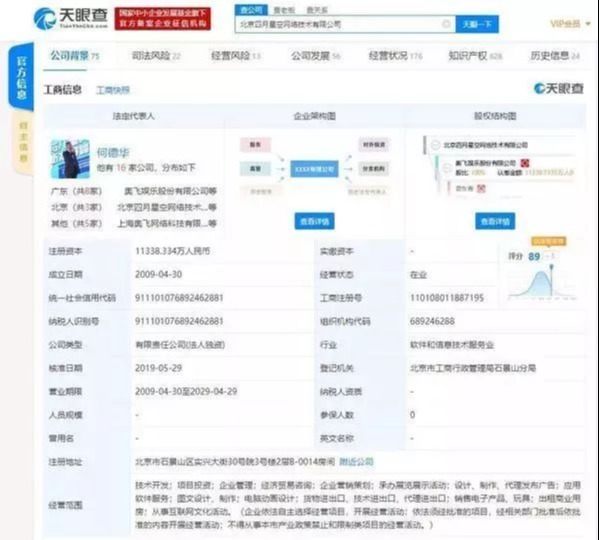Open the 附近公司 link

point(356,462)
